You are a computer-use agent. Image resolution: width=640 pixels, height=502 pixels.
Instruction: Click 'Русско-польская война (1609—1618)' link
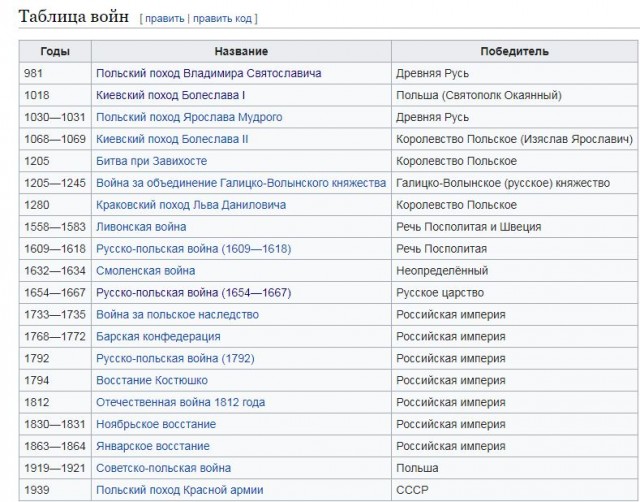193,249
